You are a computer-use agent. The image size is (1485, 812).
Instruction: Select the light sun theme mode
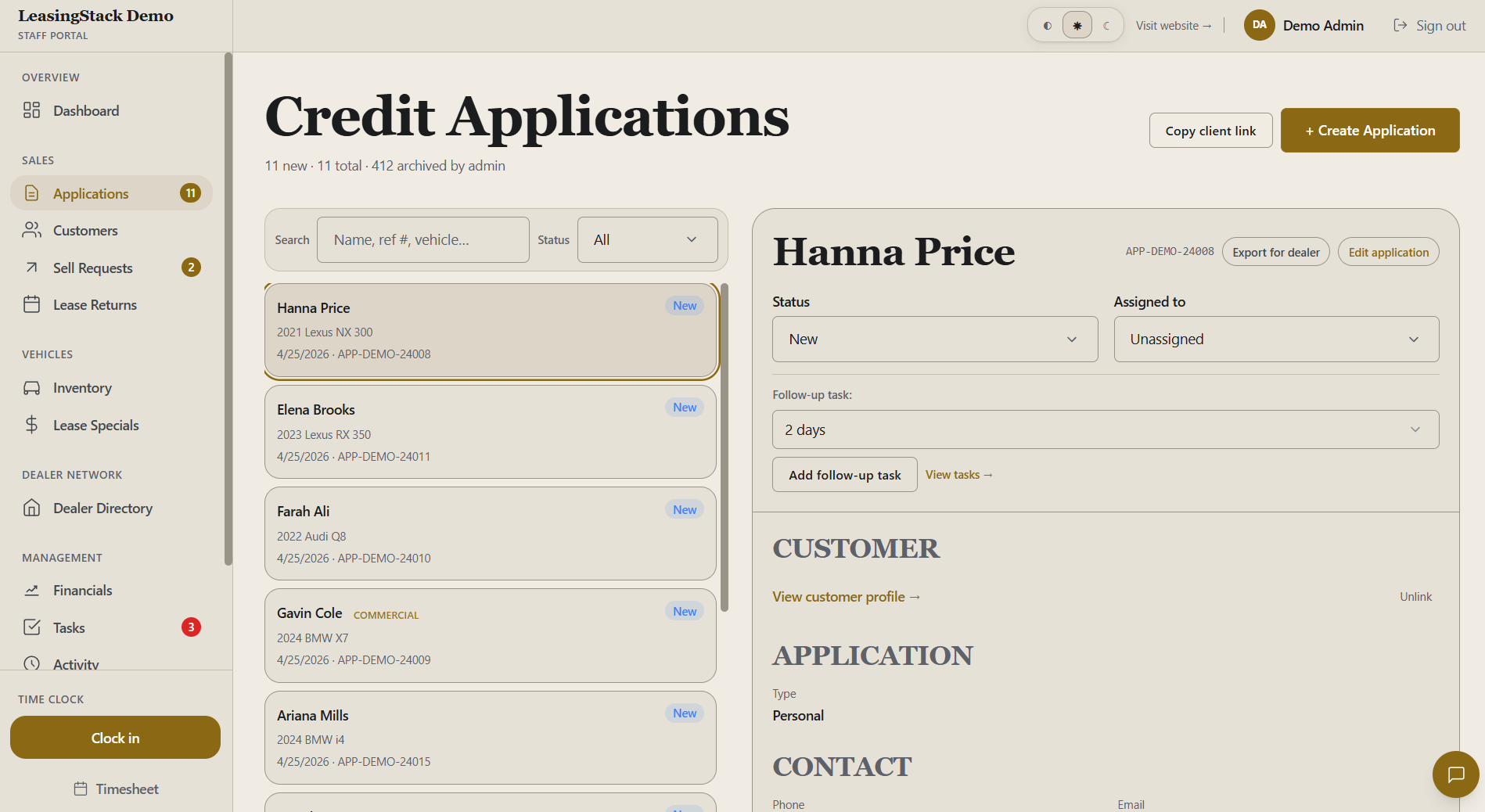pos(1077,26)
